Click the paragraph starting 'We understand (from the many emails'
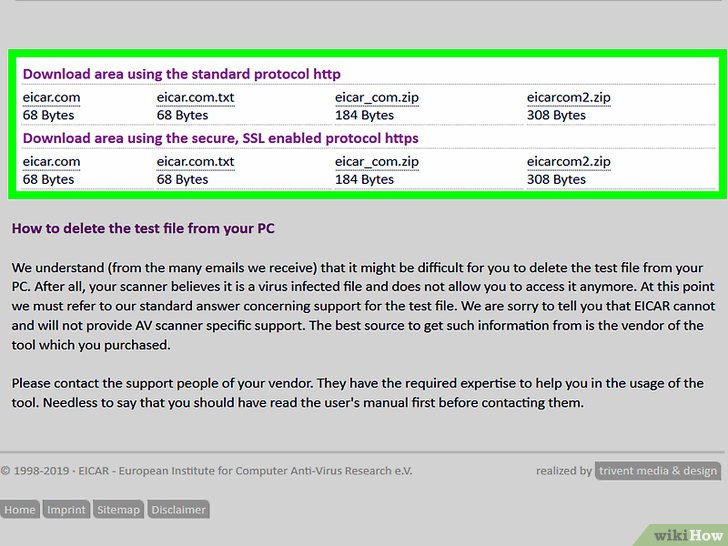The height and width of the screenshot is (546, 728). click(x=363, y=306)
